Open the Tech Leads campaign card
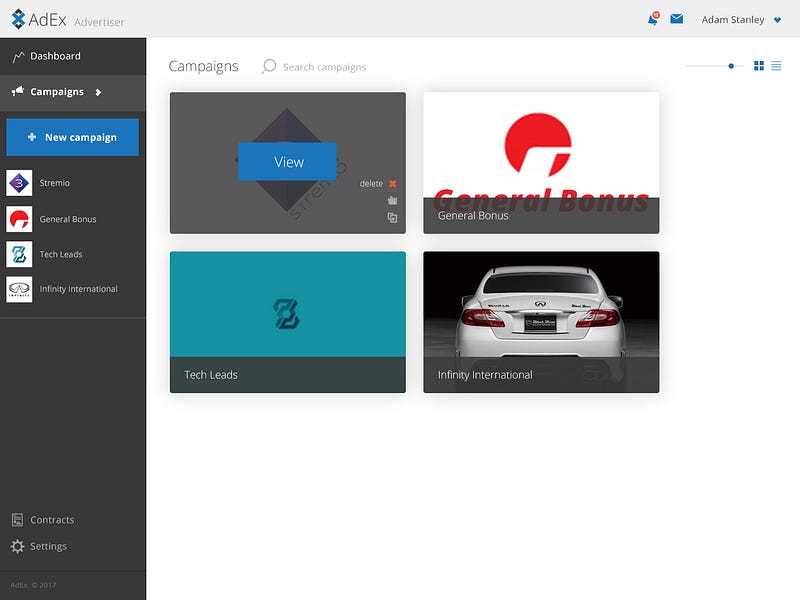 click(x=288, y=322)
